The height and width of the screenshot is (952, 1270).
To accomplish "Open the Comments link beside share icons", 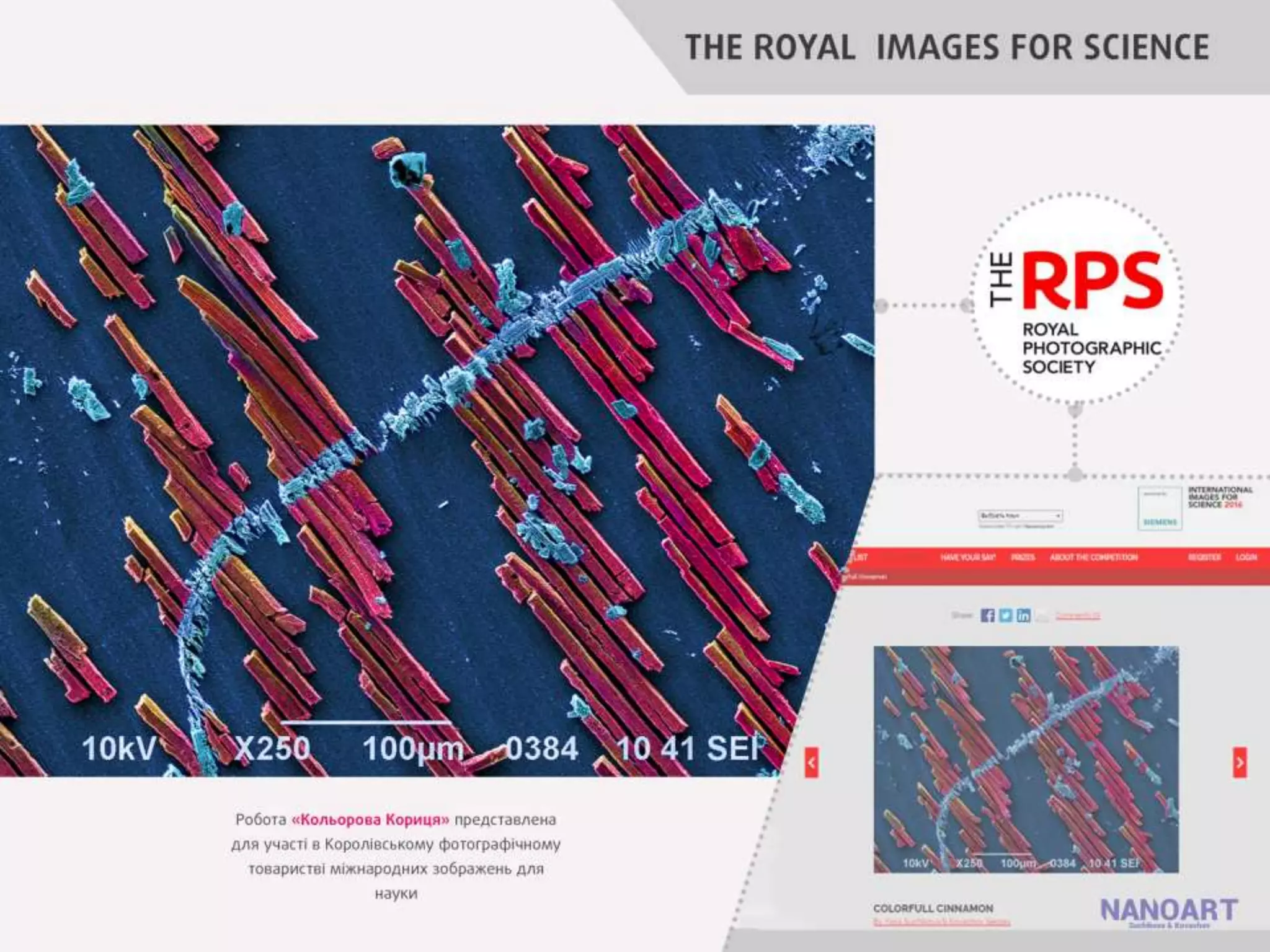I will [x=1078, y=615].
